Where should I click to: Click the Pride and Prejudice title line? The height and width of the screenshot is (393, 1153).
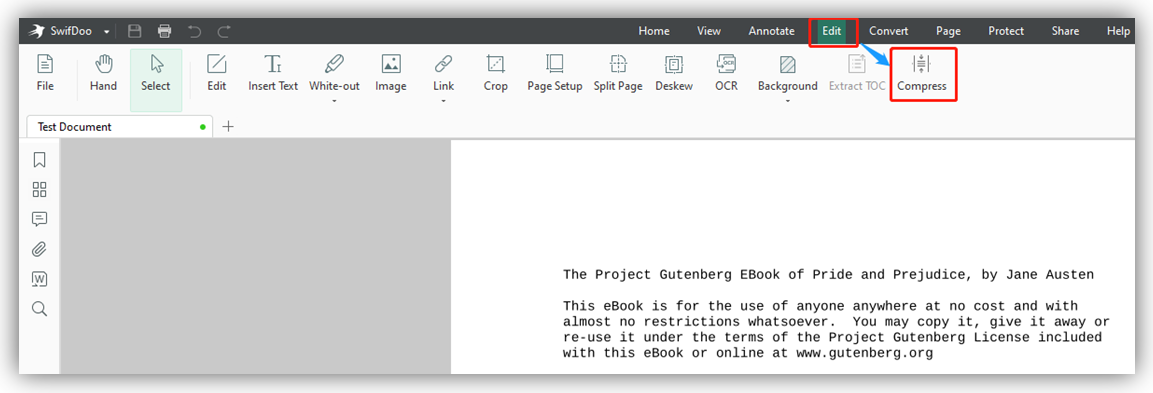[x=829, y=275]
